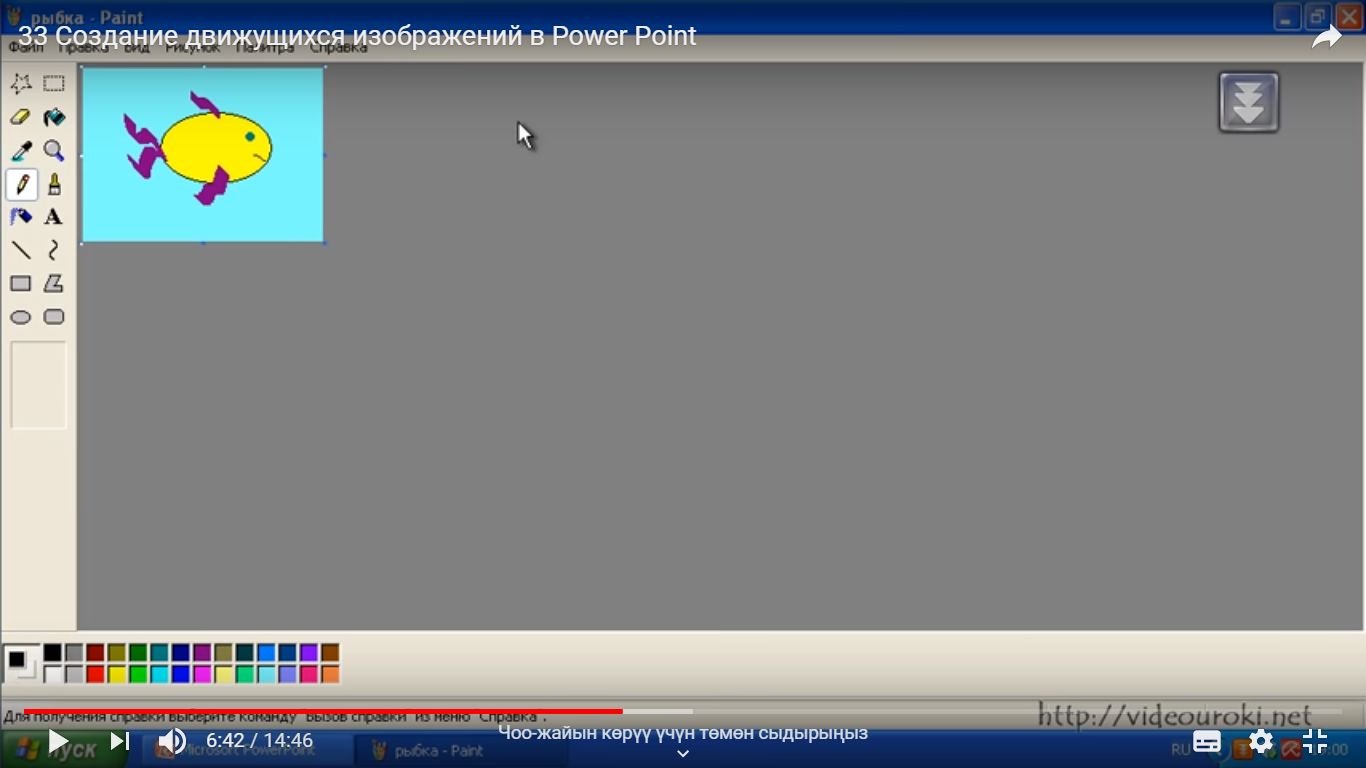Toggle video subtitles button
This screenshot has width=1366, height=768.
[x=1207, y=741]
